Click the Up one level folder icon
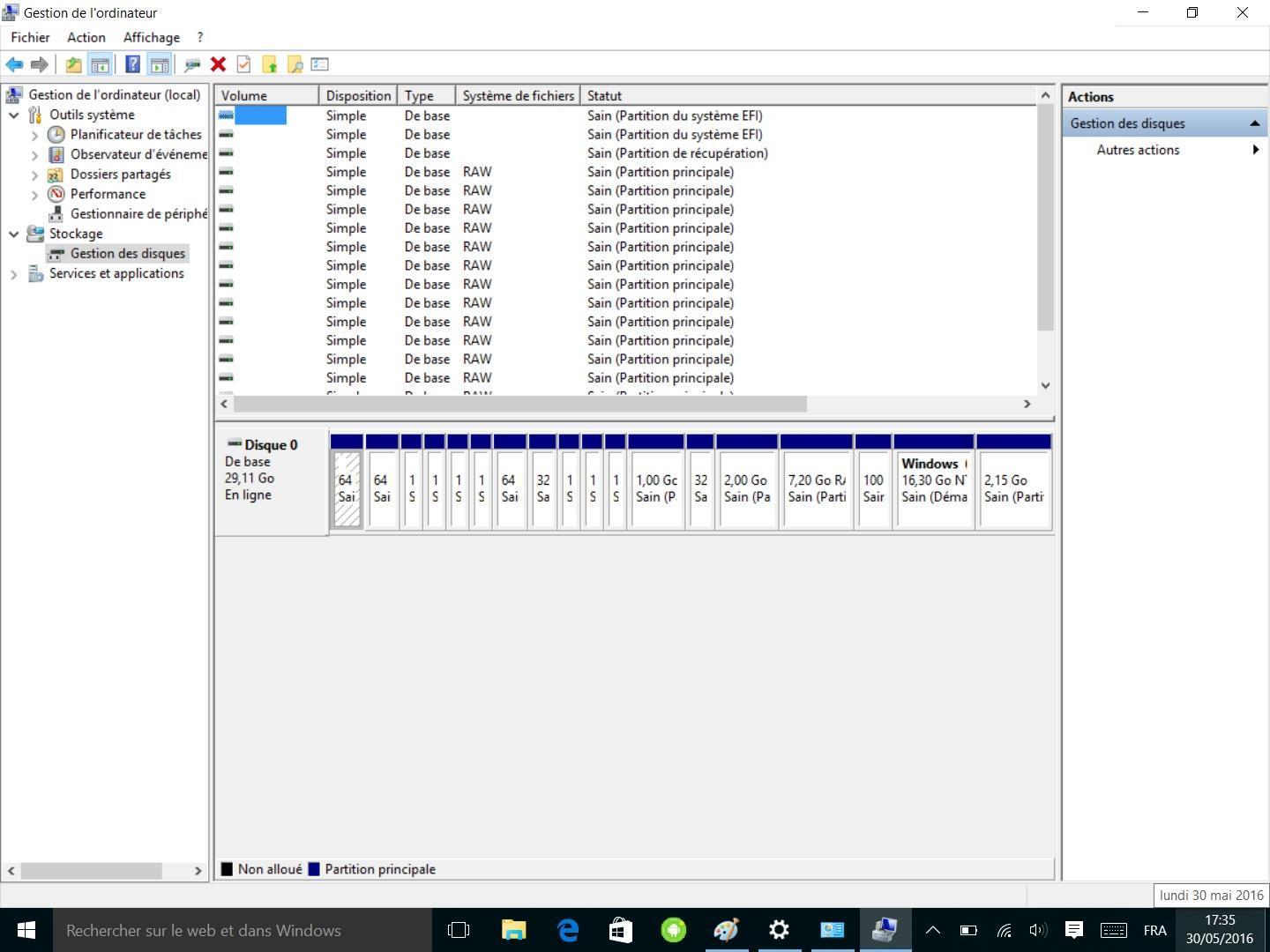 (74, 64)
